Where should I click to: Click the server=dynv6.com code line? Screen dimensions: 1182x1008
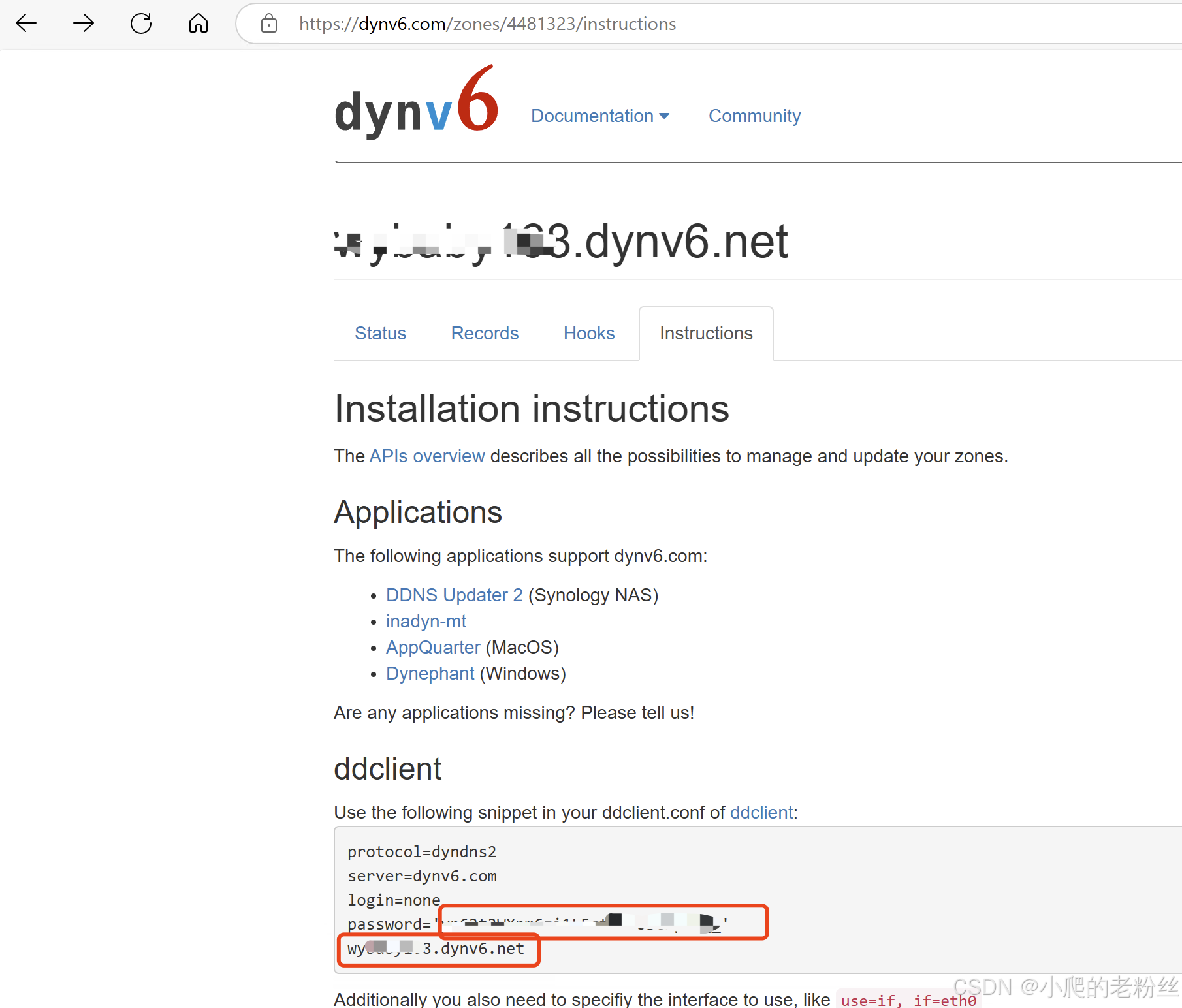click(x=422, y=876)
